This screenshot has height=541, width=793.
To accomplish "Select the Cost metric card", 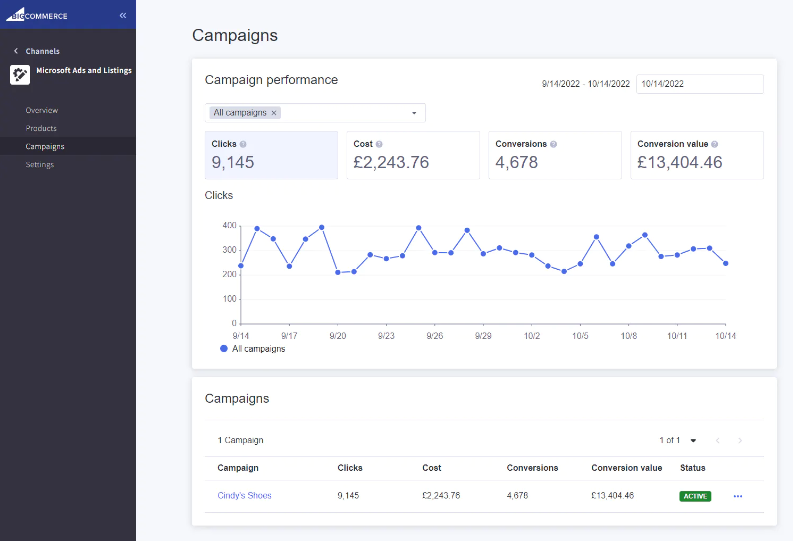I will (x=413, y=155).
